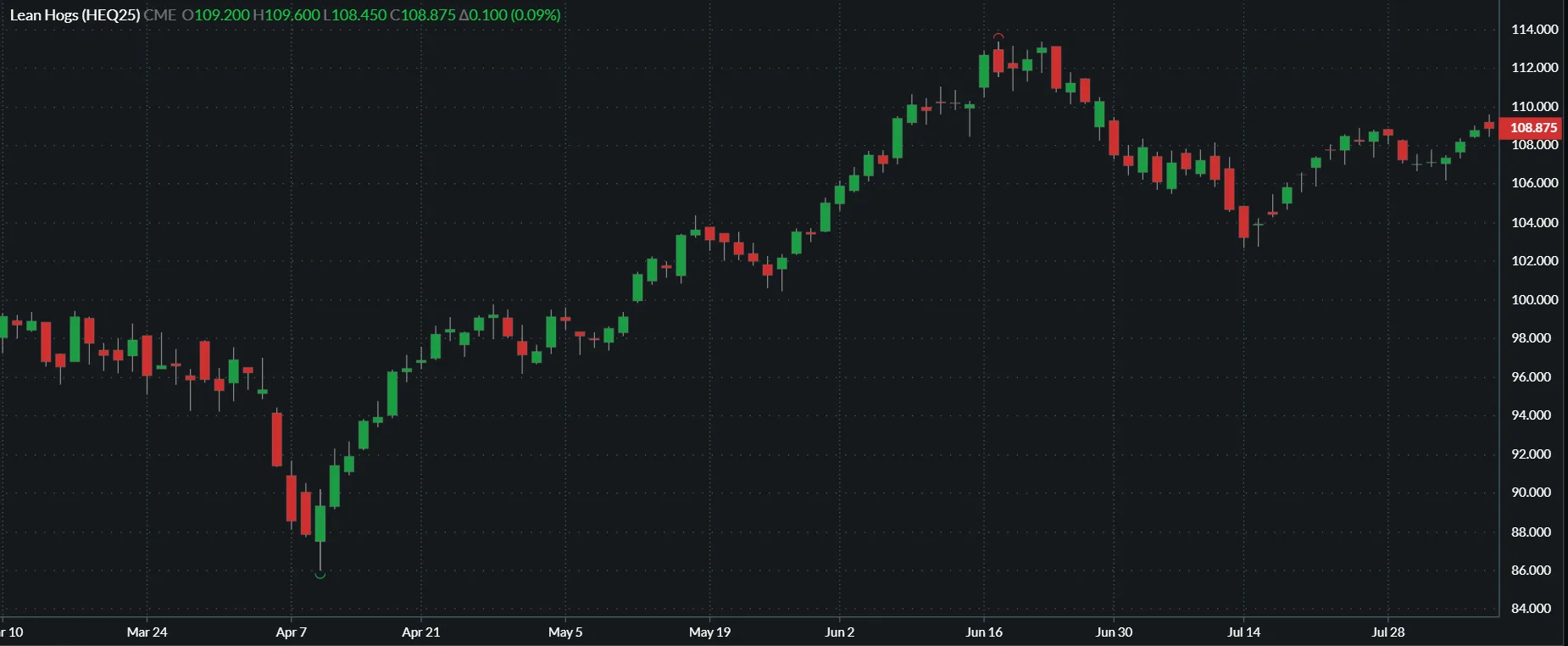Screen dimensions: 1568x646
Task: Select the Lean Hogs (HEQ25) symbol title
Action: [75, 14]
